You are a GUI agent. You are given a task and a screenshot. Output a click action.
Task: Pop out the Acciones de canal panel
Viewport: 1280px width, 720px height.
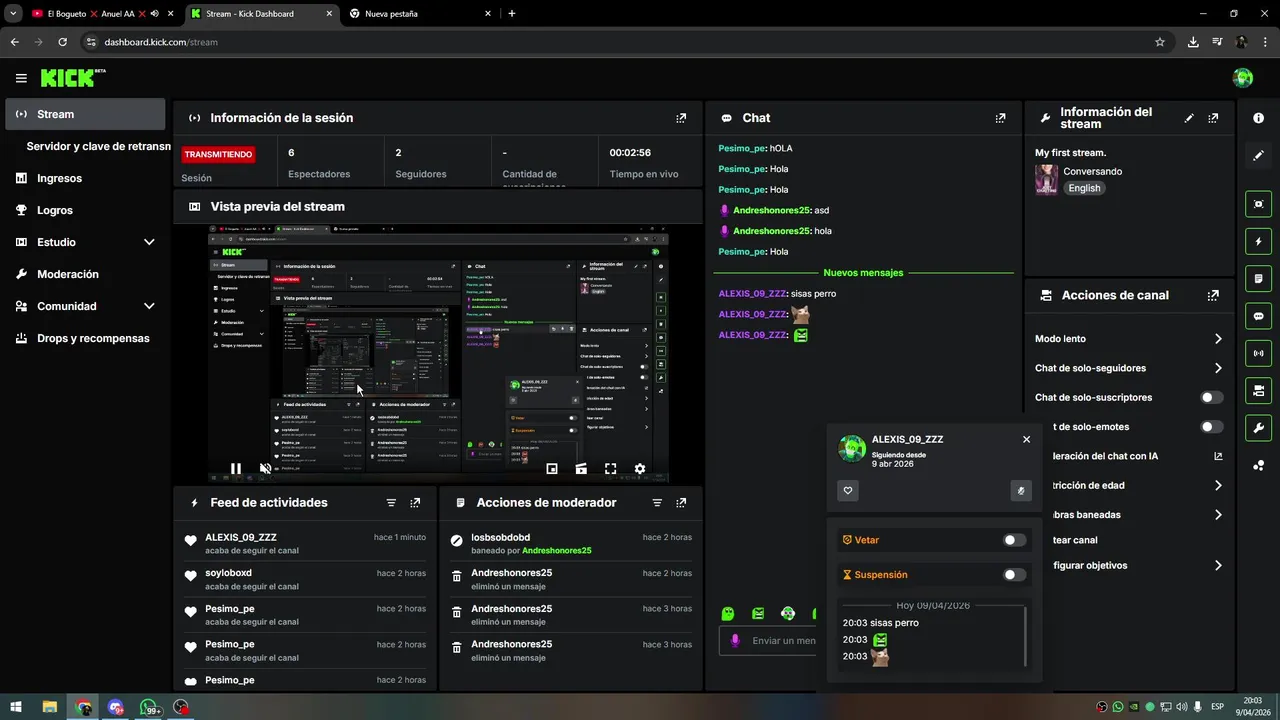(1213, 296)
